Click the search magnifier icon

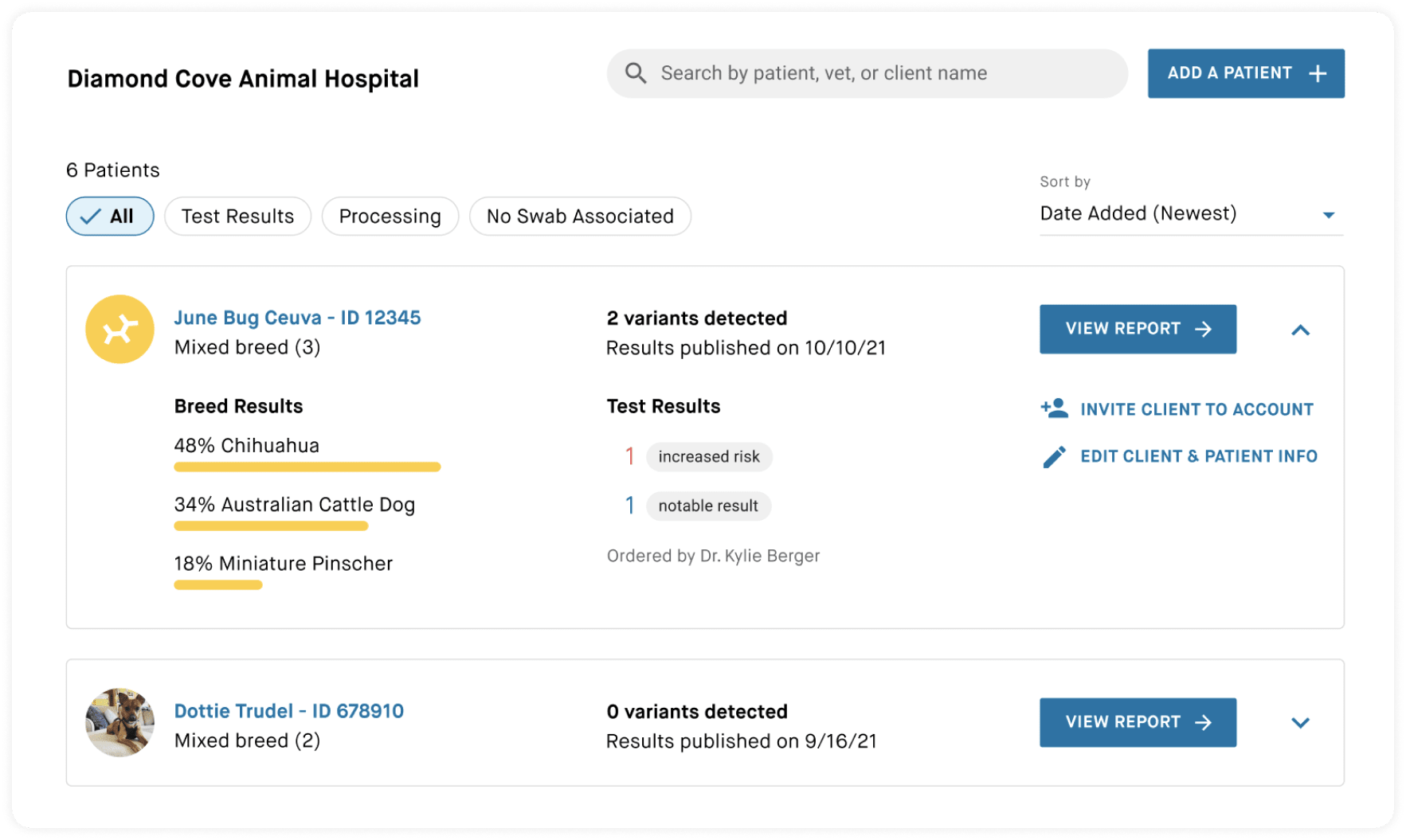(635, 73)
